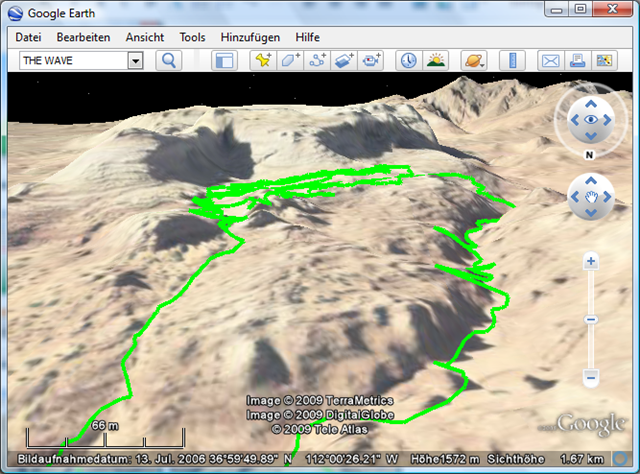
Task: Select the add polygon tool
Action: coord(290,60)
